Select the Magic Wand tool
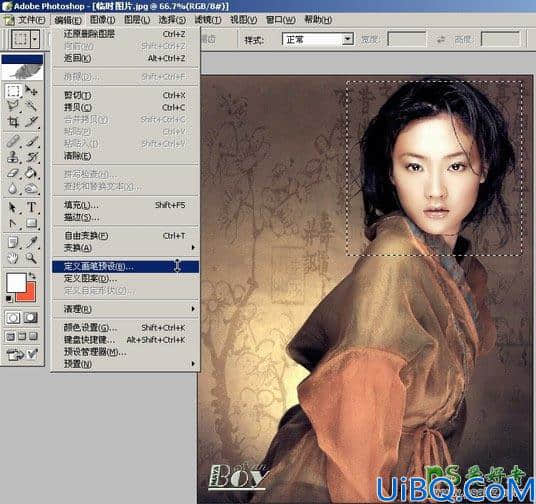 coord(31,106)
